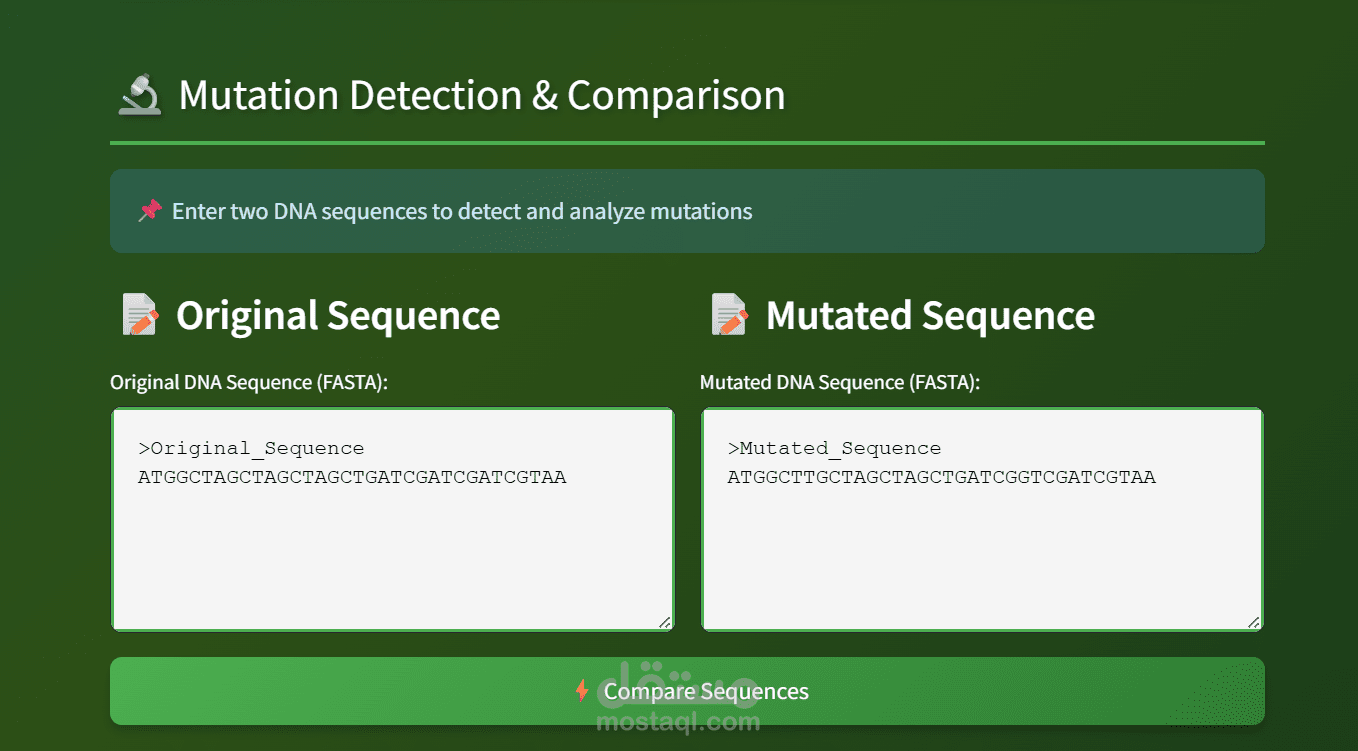Click the ATGGCTTGCTAGC mutated nucleotide line

(x=941, y=477)
